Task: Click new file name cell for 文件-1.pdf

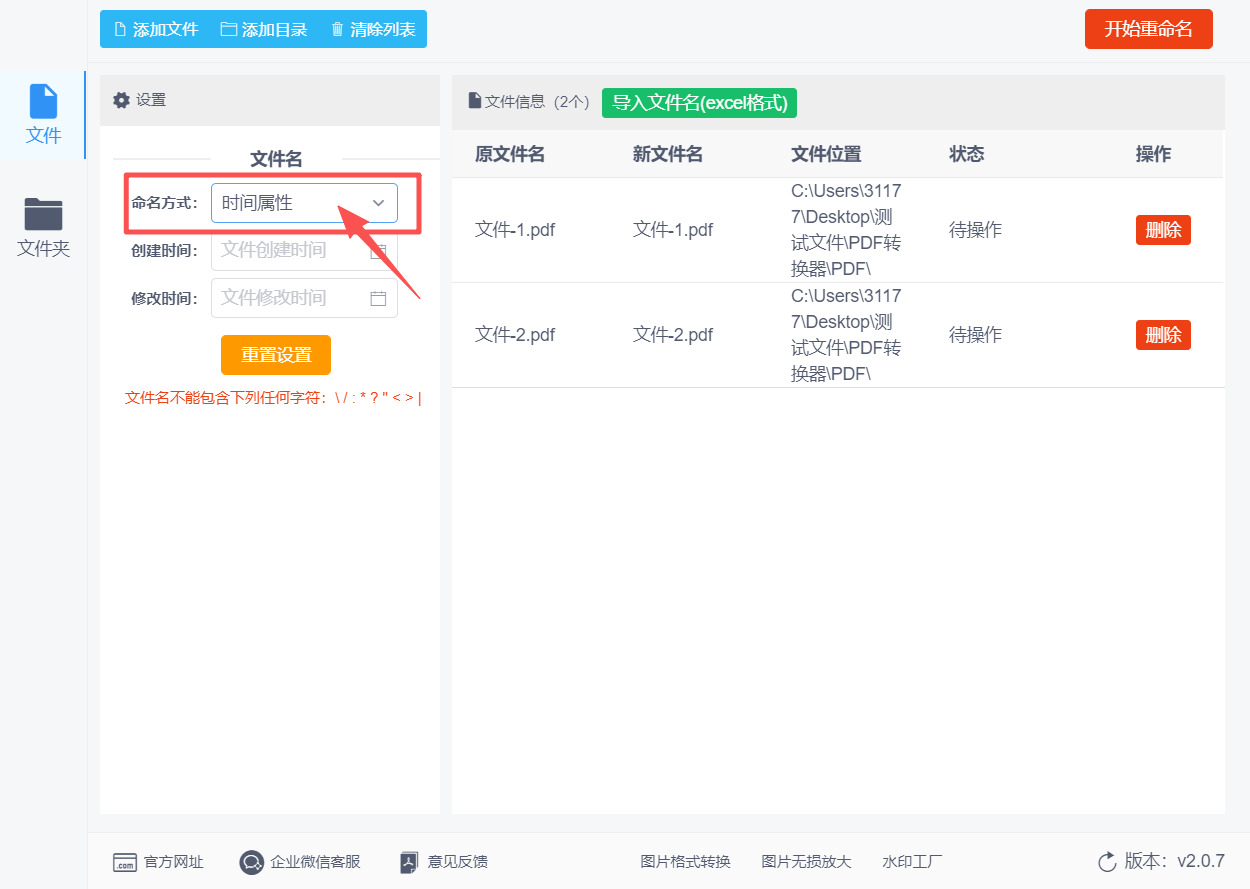Action: click(x=673, y=230)
